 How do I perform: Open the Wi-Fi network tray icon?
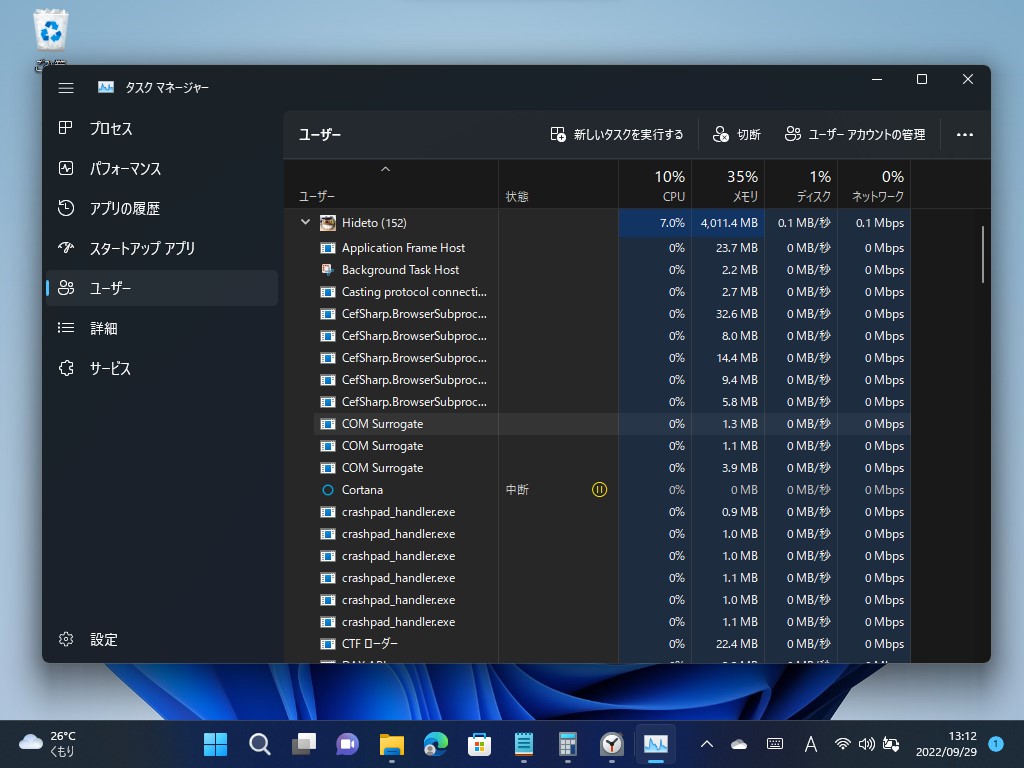click(x=842, y=744)
